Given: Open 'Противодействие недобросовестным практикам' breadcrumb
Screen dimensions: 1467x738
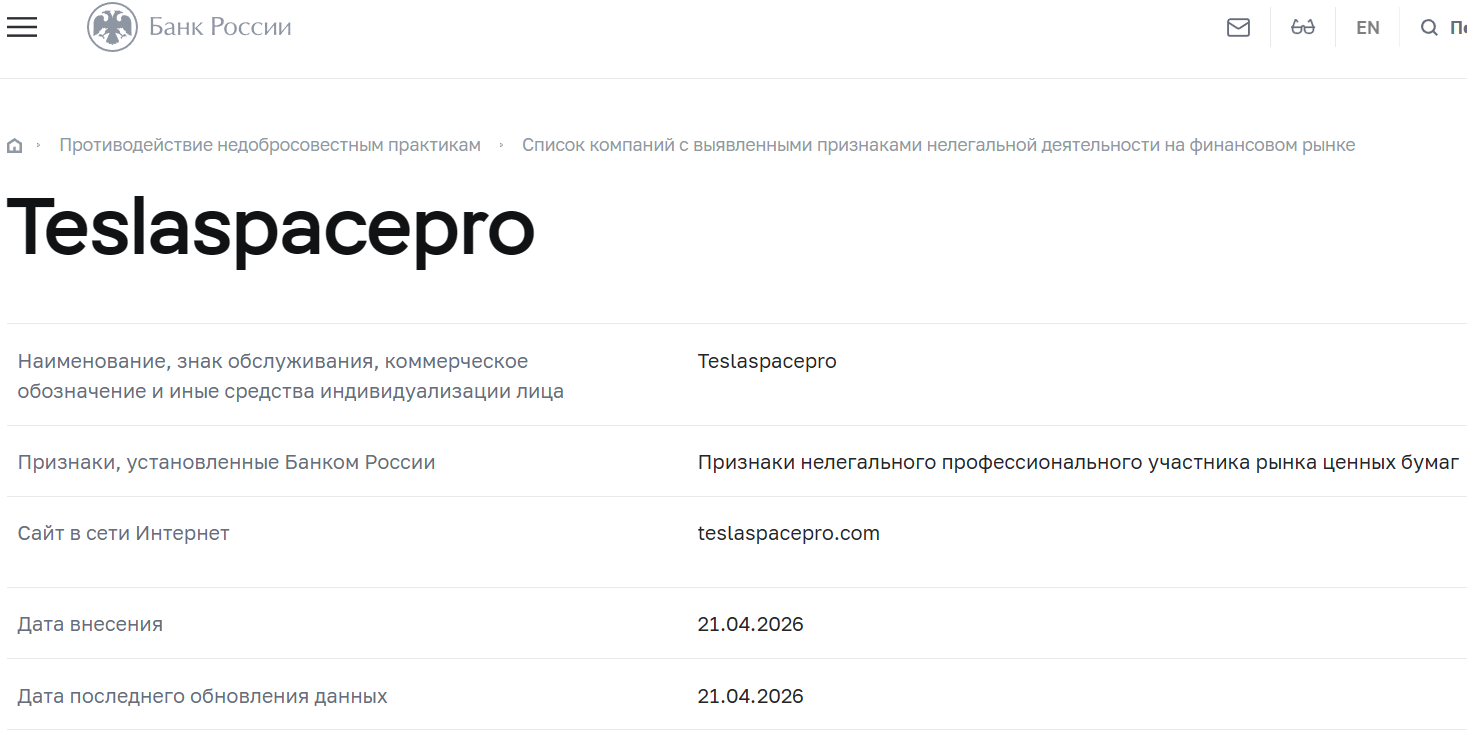Looking at the screenshot, I should (x=270, y=144).
